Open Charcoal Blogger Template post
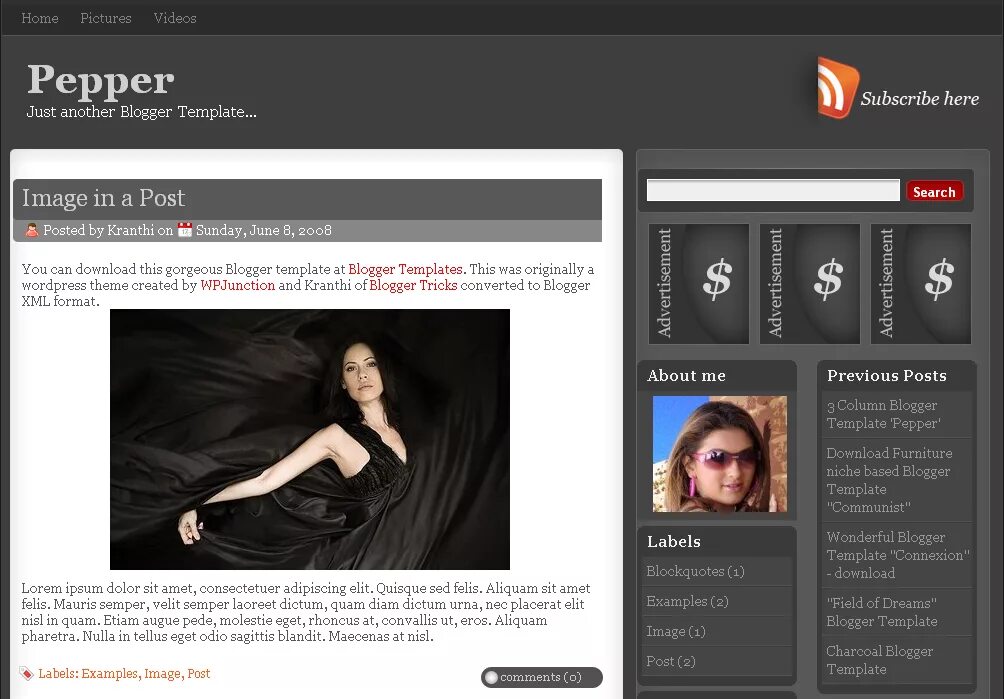The width and height of the screenshot is (1004, 699). (x=879, y=660)
